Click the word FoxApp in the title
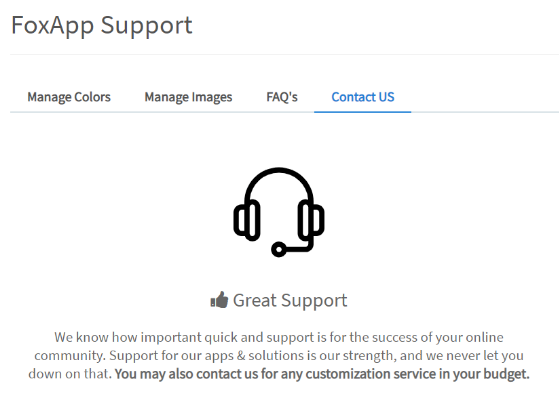Viewport: 559px width, 411px height. point(52,26)
